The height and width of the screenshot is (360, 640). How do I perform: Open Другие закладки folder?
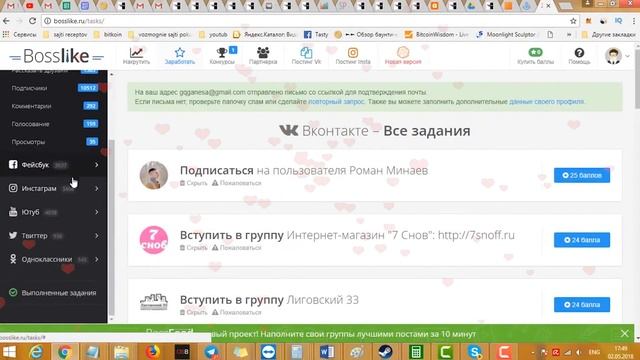[609, 35]
